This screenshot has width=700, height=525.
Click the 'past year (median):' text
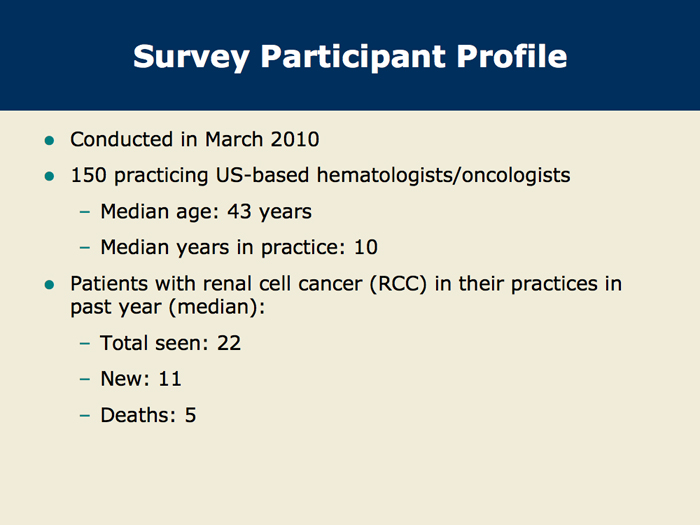[x=167, y=307]
